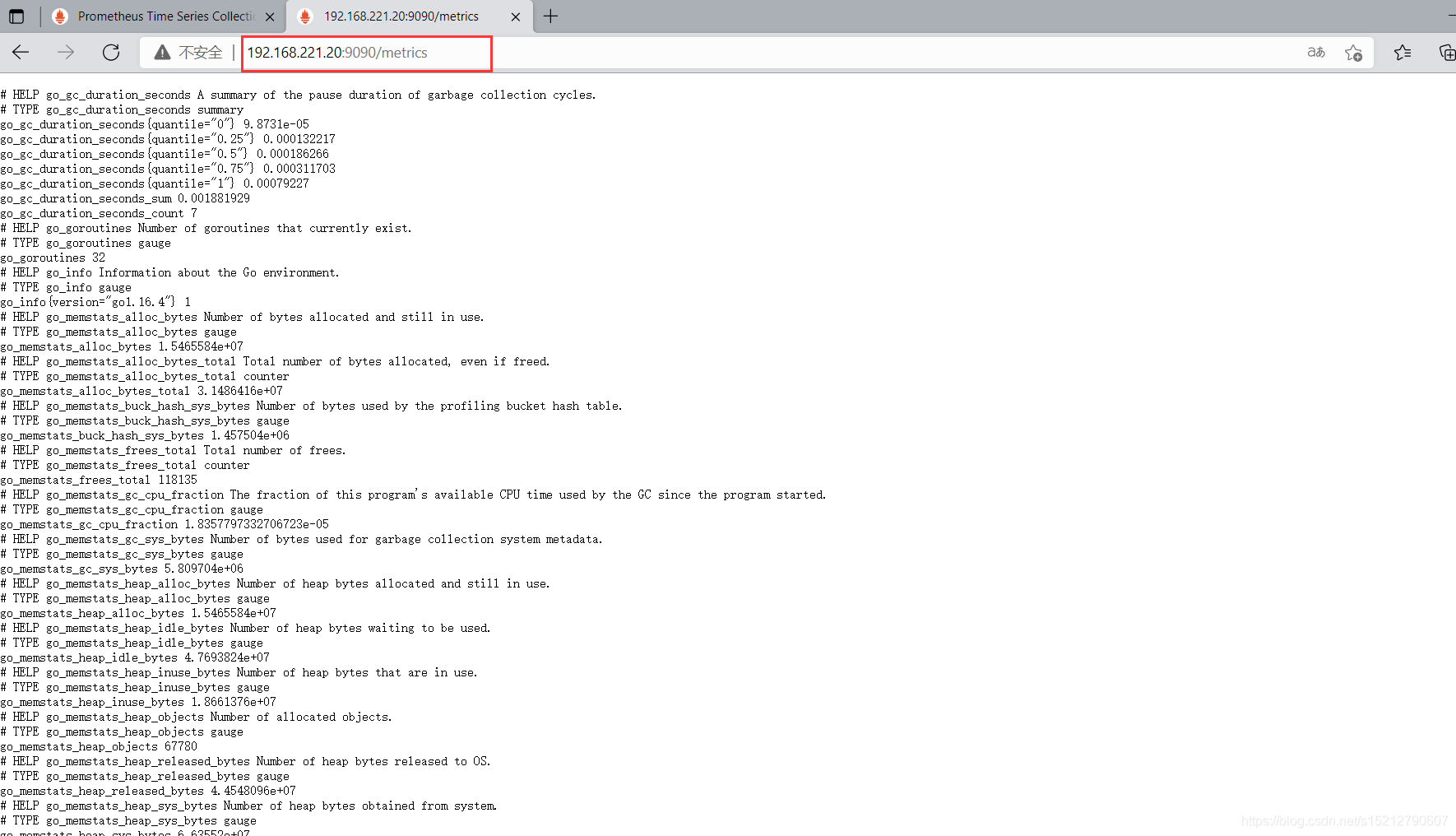Close the Prometheus Time Series Collection tab
Image resolution: width=1456 pixels, height=836 pixels.
[x=270, y=16]
